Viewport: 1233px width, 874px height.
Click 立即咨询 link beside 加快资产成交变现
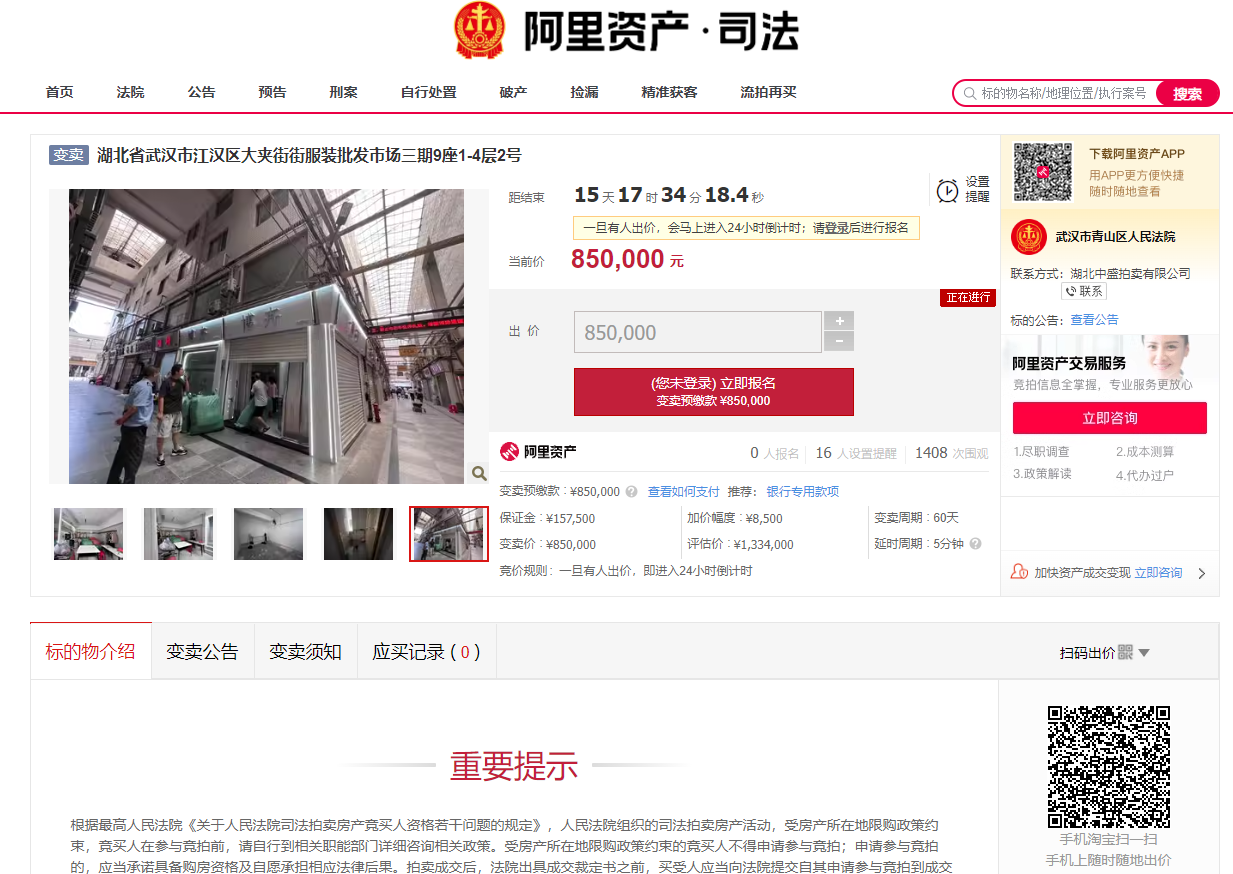(x=1158, y=573)
